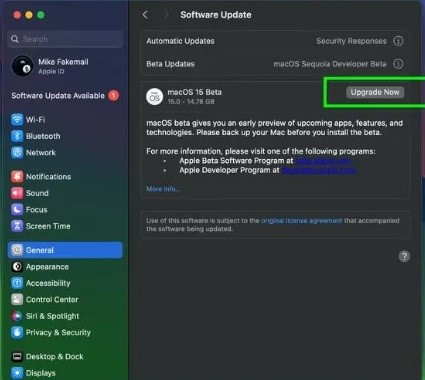Open the Network globe icon
Screen dimensions: 425x380
click(17, 152)
